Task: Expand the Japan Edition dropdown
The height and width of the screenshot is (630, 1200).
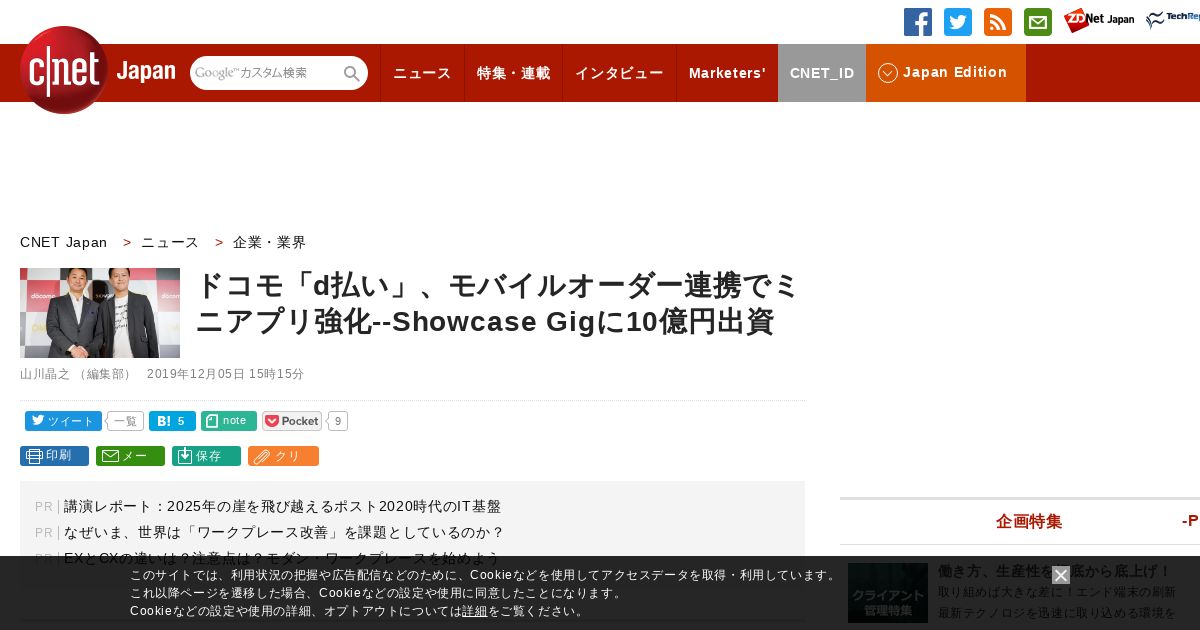Action: (946, 73)
